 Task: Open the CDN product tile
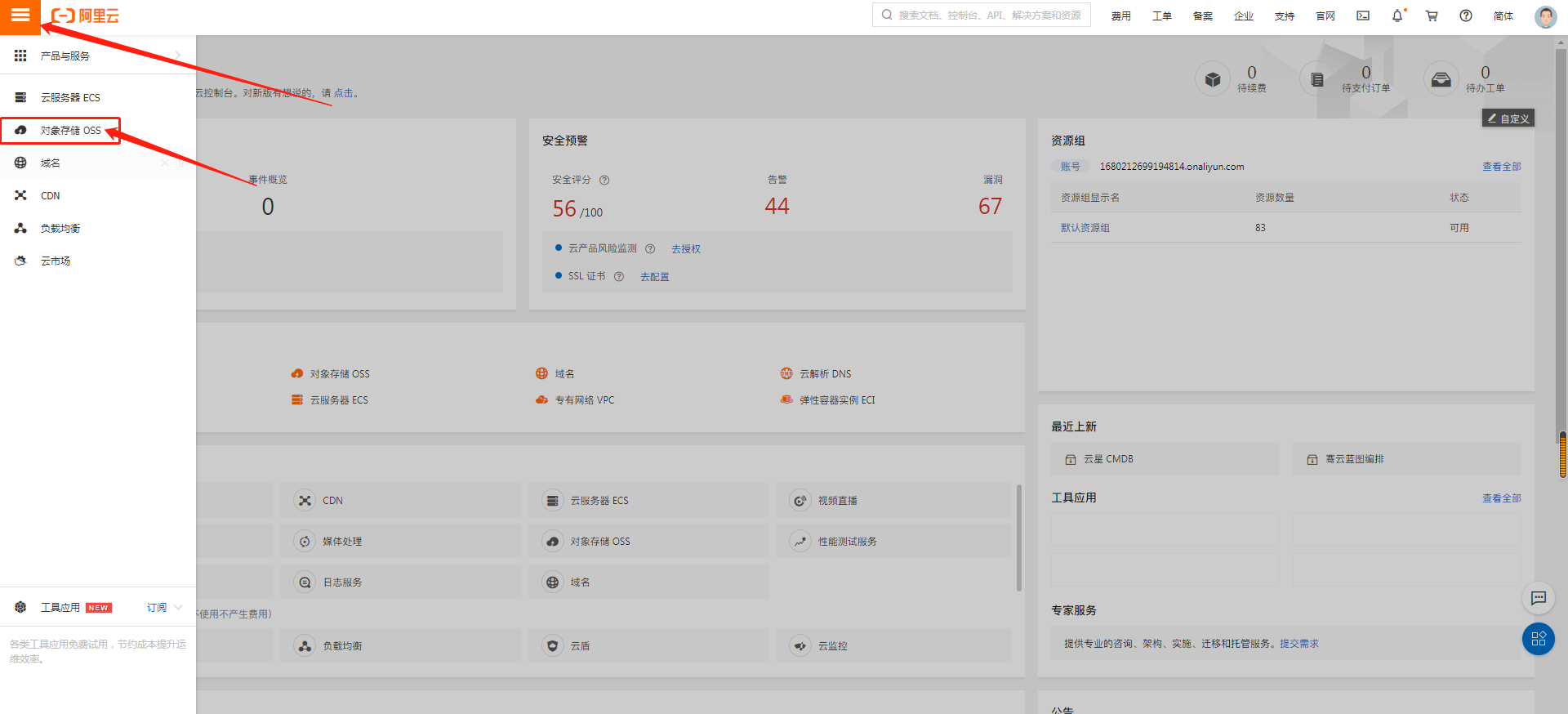400,501
